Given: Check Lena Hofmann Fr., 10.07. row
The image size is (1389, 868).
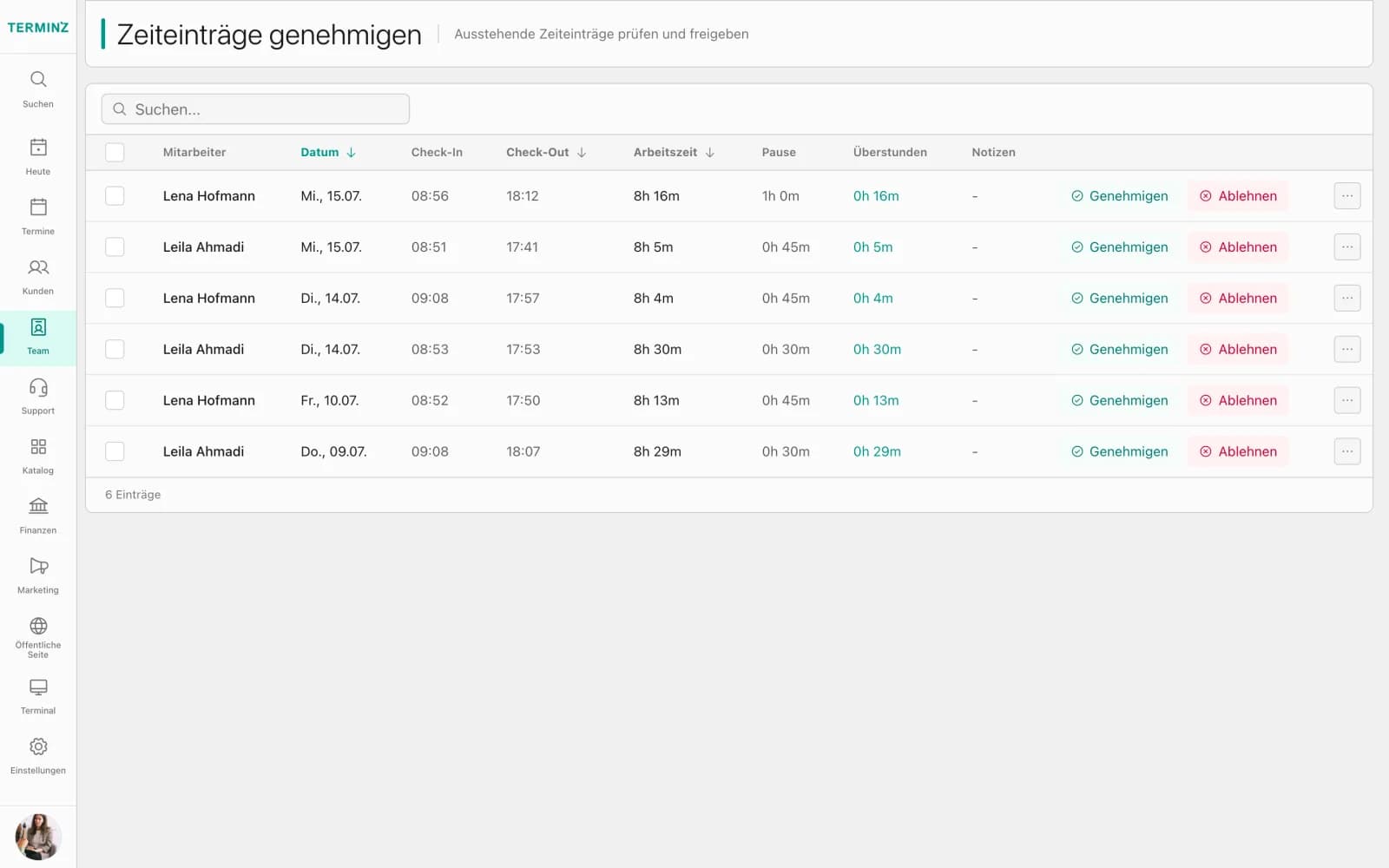Looking at the screenshot, I should pos(115,400).
